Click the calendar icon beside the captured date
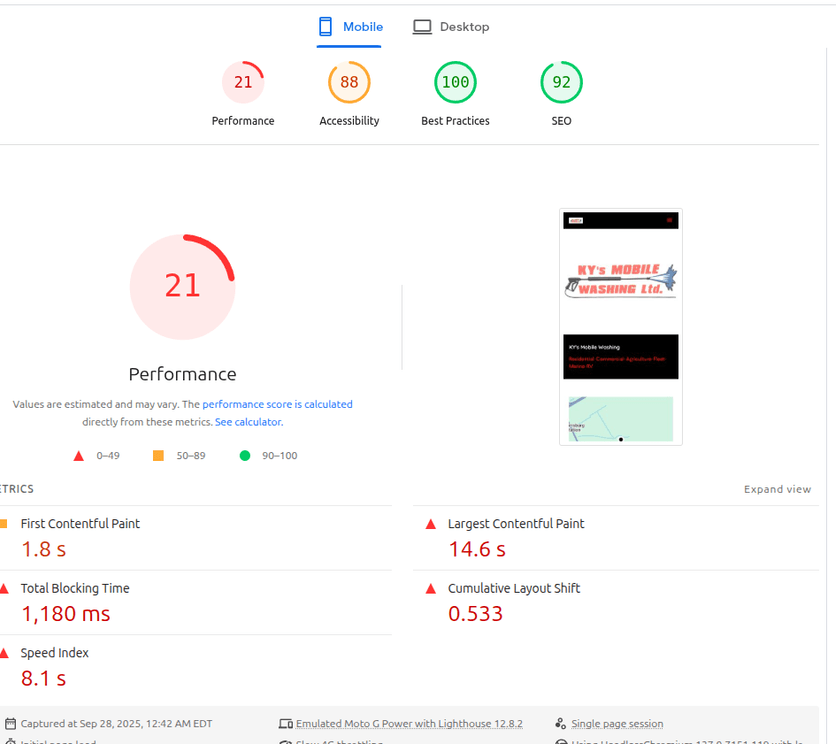The image size is (836, 744). click(12, 723)
